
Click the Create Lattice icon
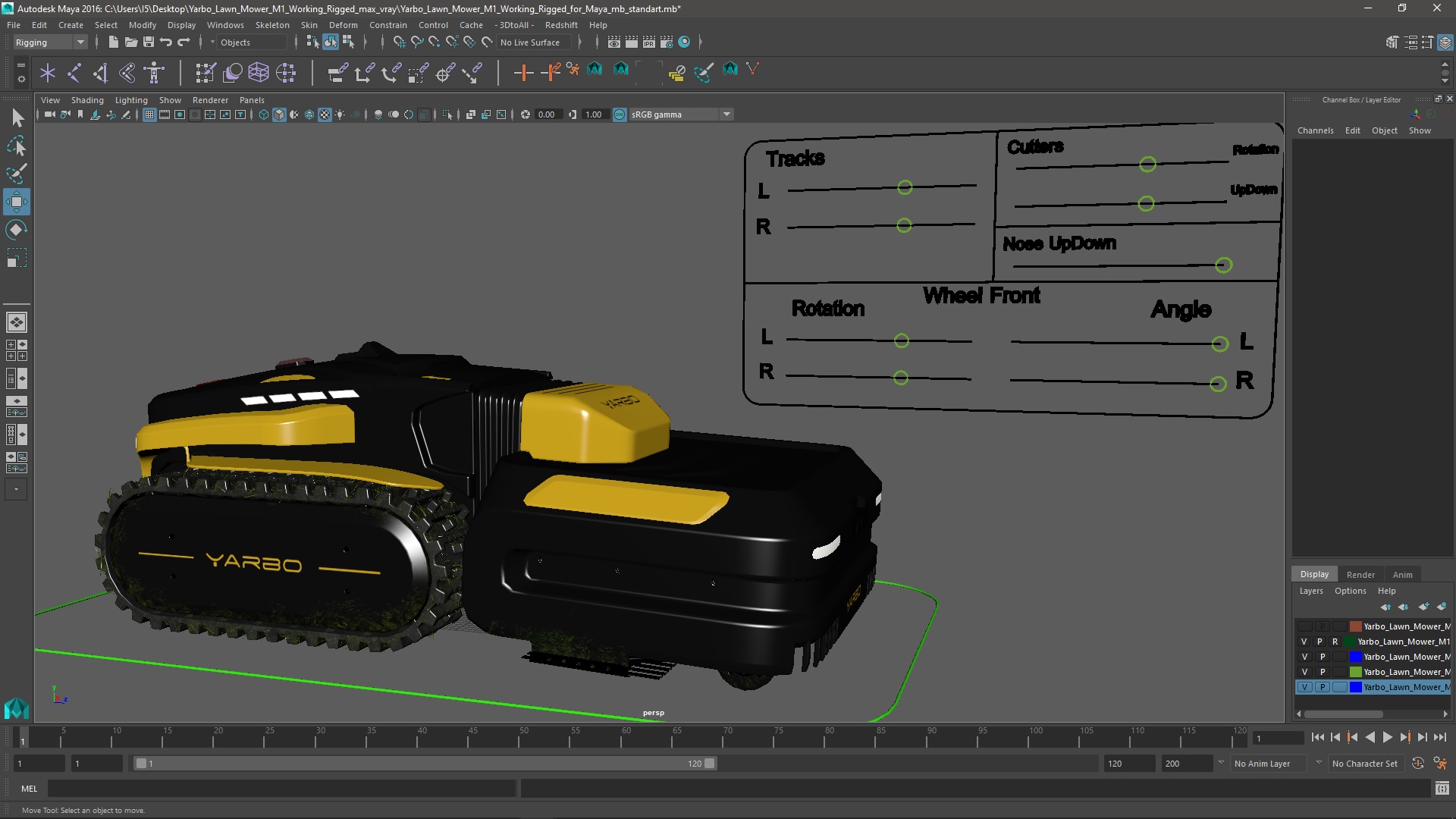tap(259, 73)
